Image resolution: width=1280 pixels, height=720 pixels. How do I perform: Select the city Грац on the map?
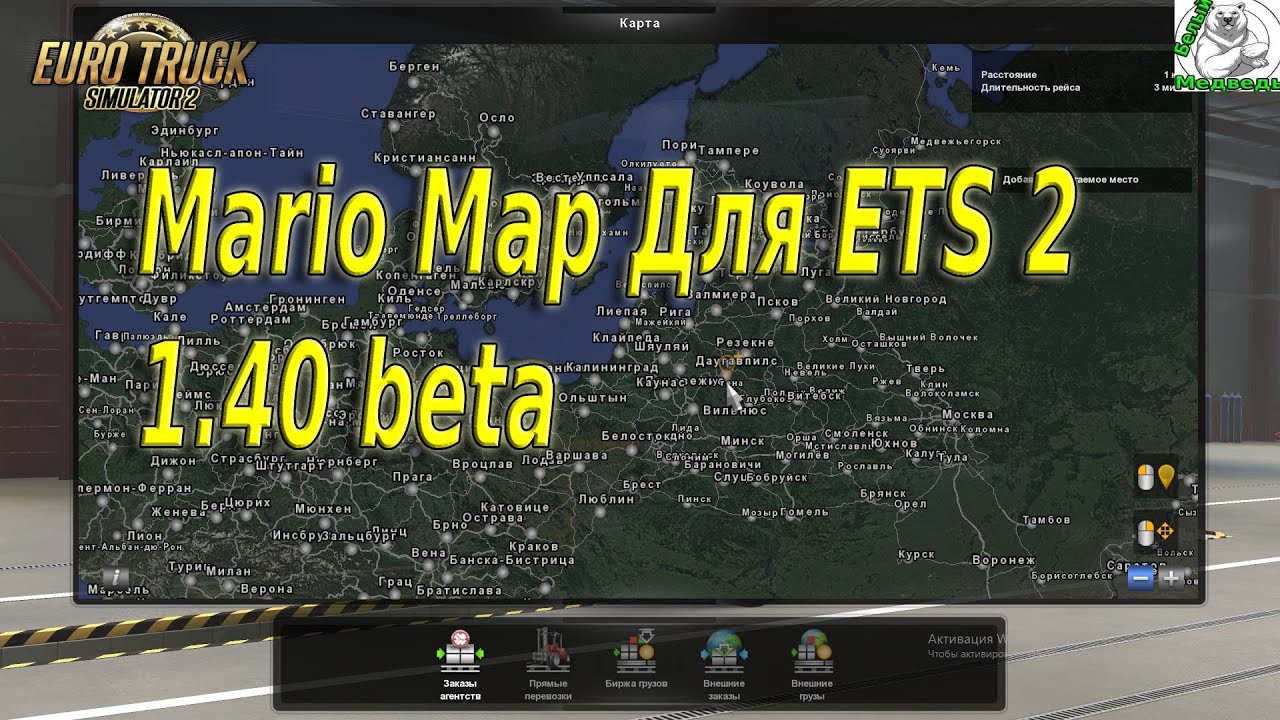[x=395, y=581]
